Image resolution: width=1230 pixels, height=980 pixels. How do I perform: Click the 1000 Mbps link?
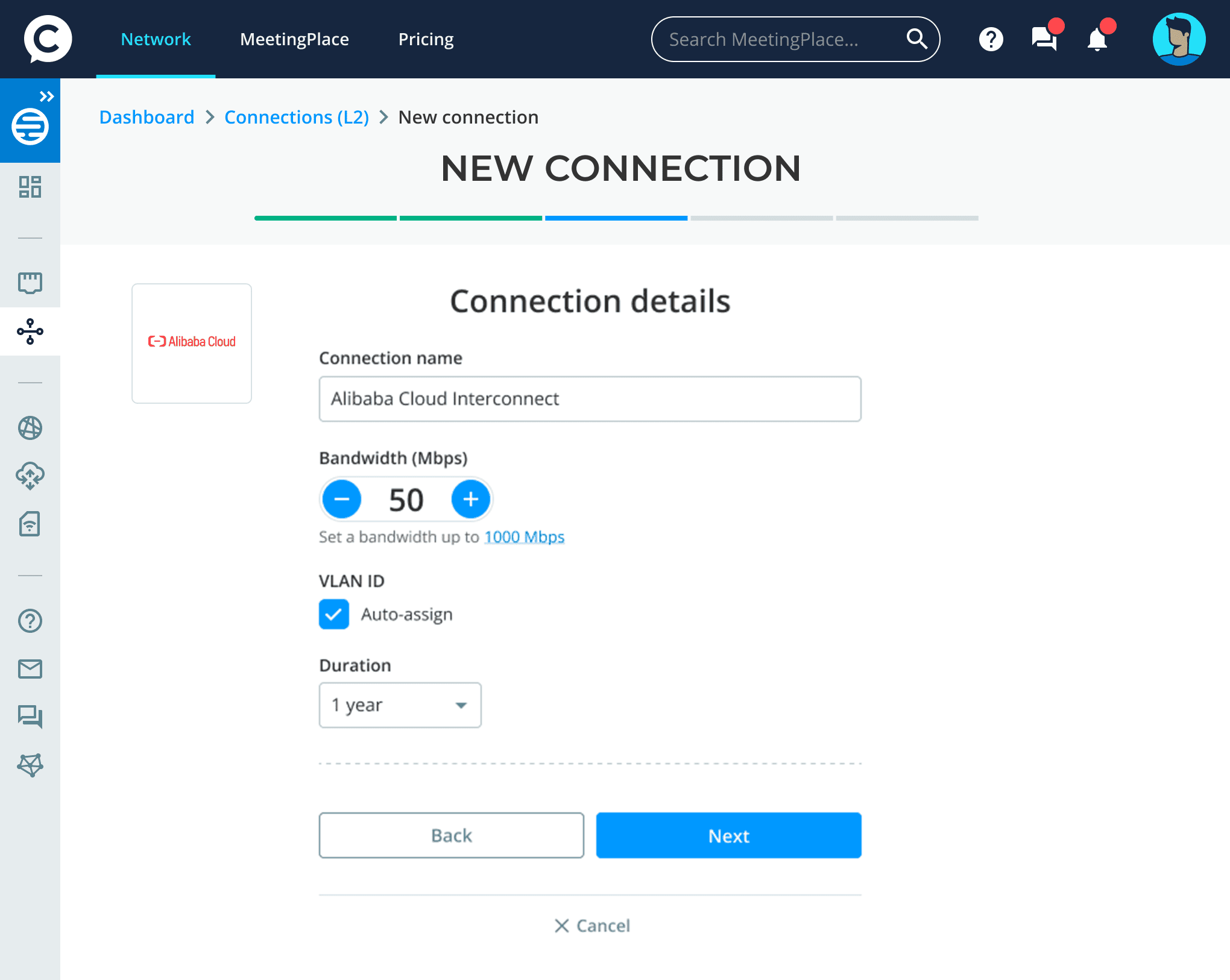[525, 537]
